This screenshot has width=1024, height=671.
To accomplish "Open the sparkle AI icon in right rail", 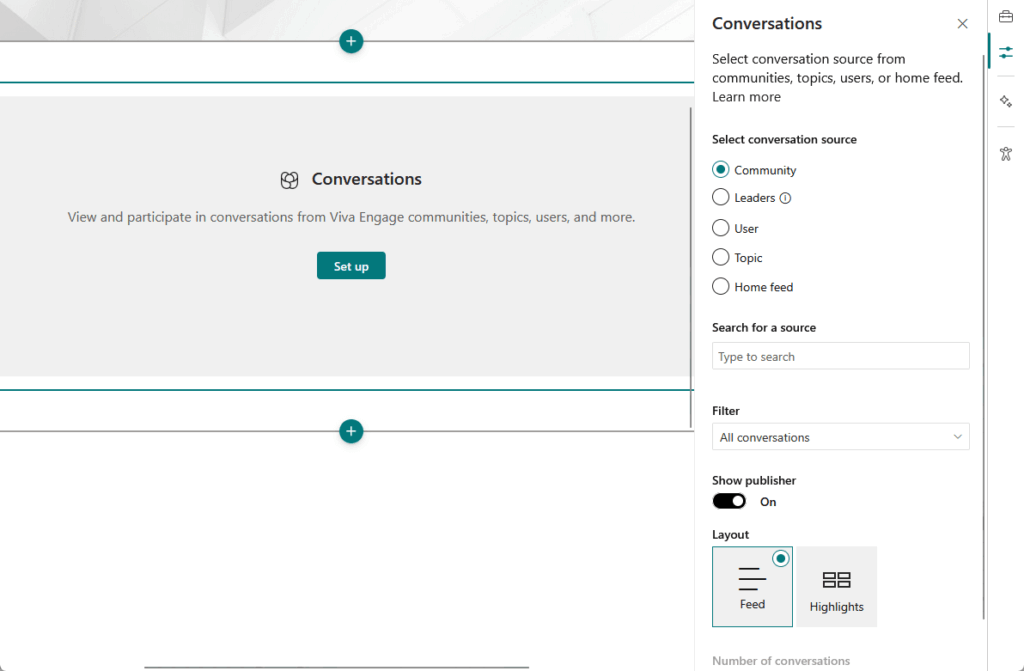I will coord(1006,101).
